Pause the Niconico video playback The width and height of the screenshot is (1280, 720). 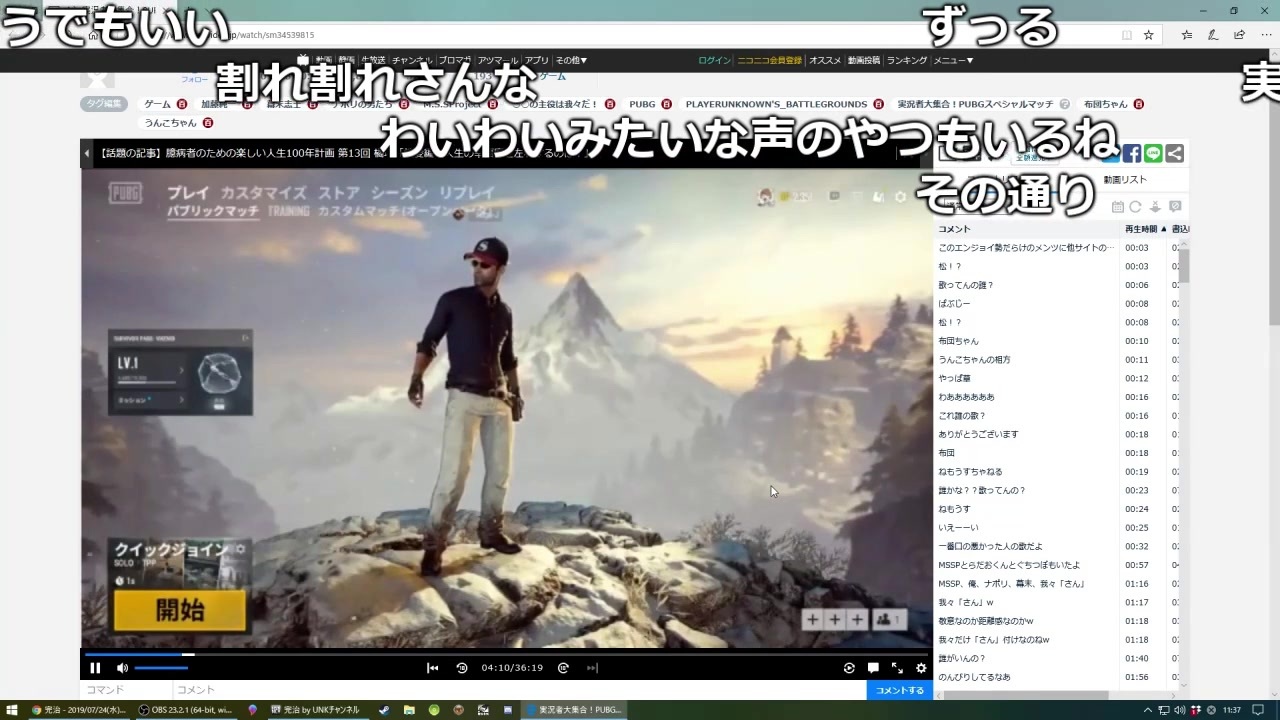point(95,668)
